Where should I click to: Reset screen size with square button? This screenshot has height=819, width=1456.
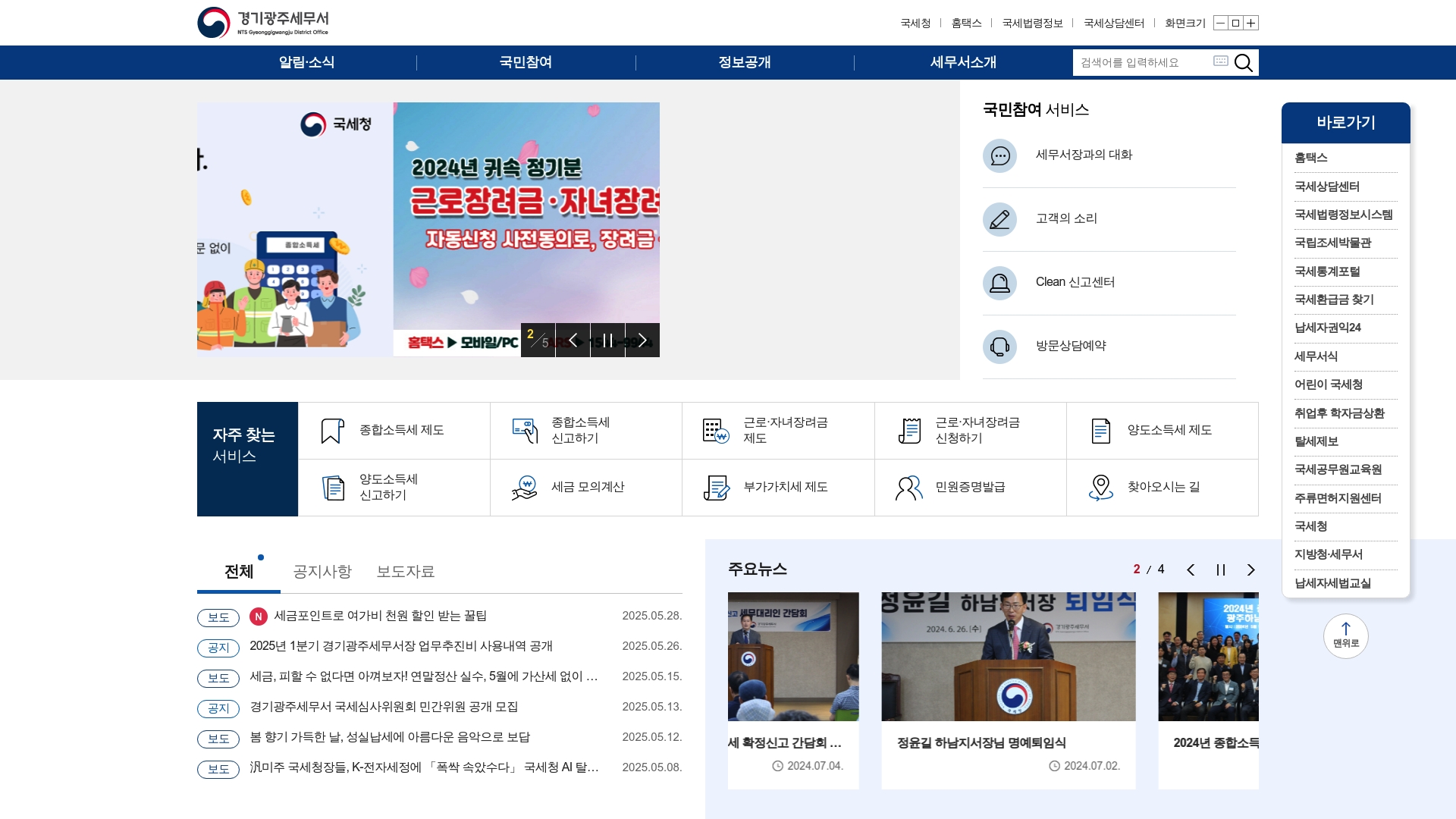[x=1235, y=24]
